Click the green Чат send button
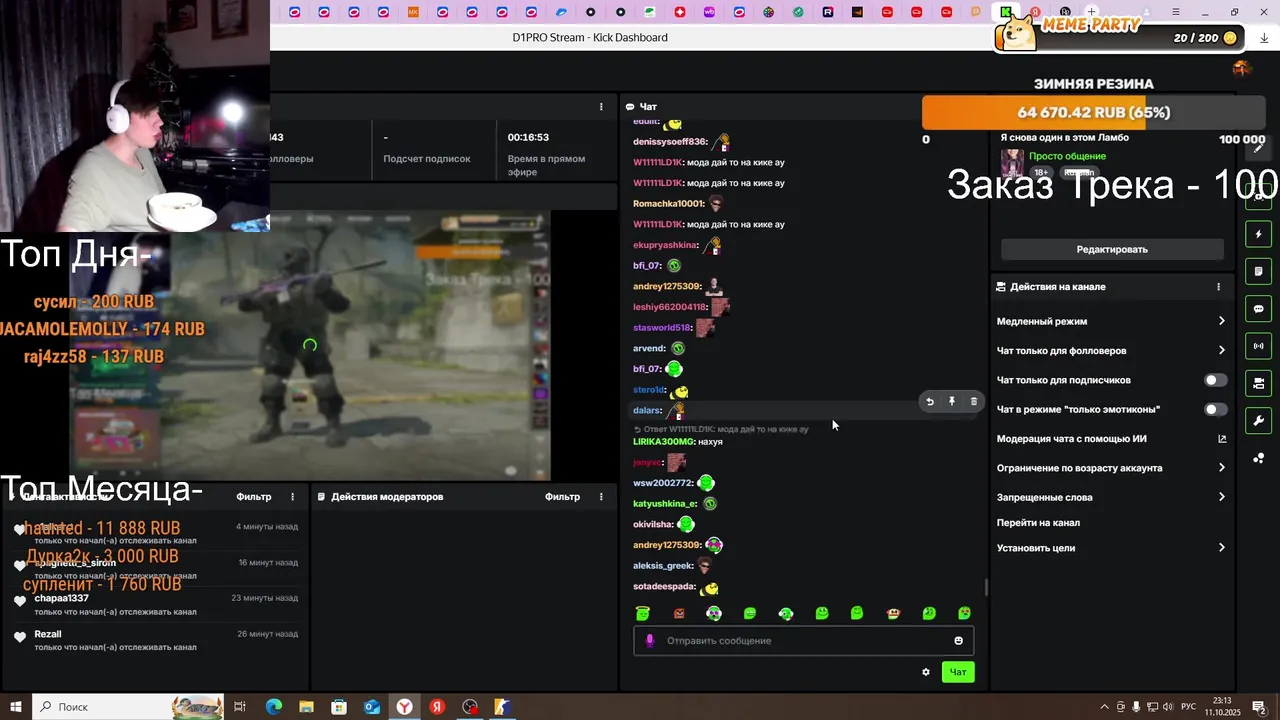The width and height of the screenshot is (1280, 720). [958, 672]
